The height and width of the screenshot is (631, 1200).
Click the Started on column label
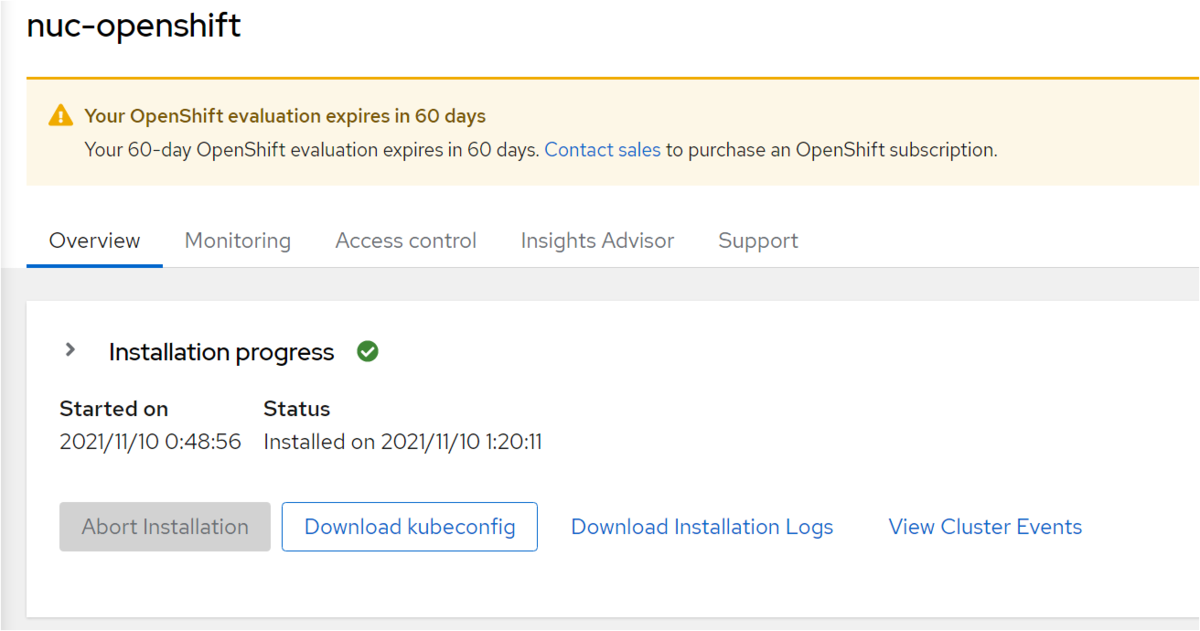[114, 409]
